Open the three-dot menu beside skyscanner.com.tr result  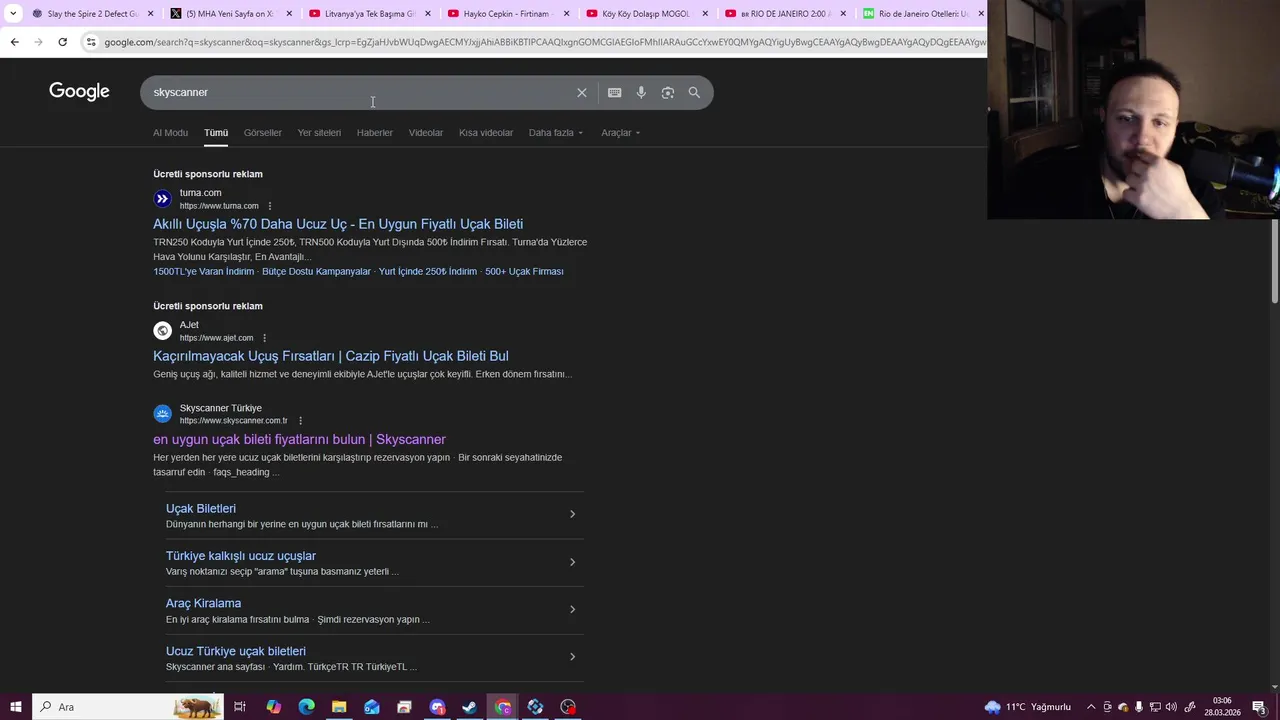(x=300, y=421)
